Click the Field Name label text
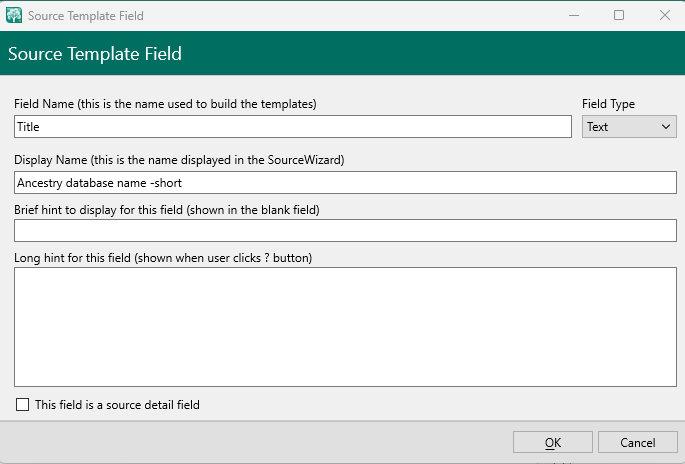The image size is (685, 464). click(x=165, y=104)
